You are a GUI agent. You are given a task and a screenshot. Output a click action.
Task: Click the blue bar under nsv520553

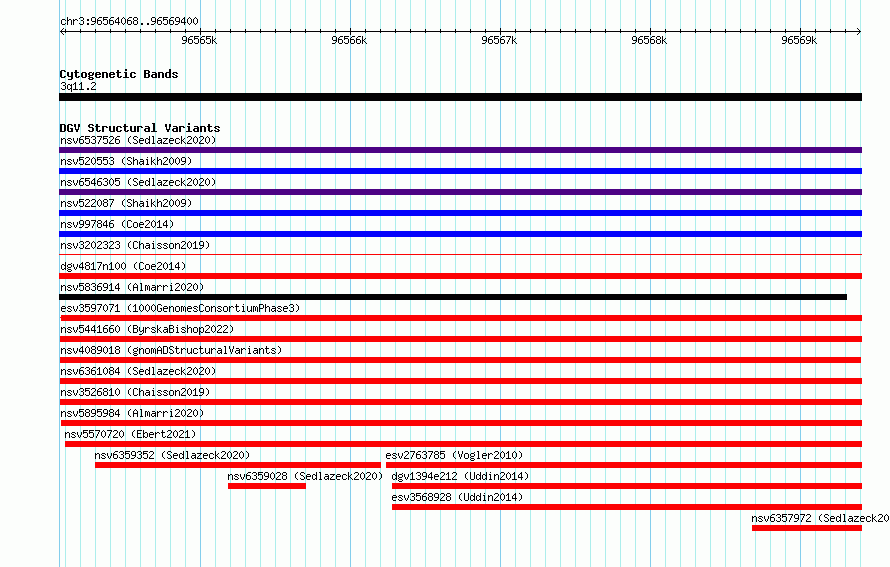pos(460,171)
